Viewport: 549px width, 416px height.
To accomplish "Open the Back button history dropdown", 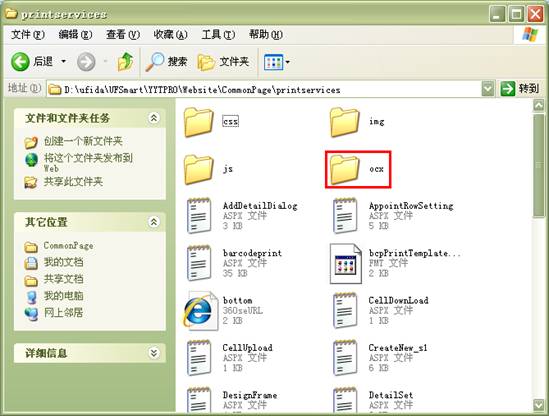I will point(63,62).
